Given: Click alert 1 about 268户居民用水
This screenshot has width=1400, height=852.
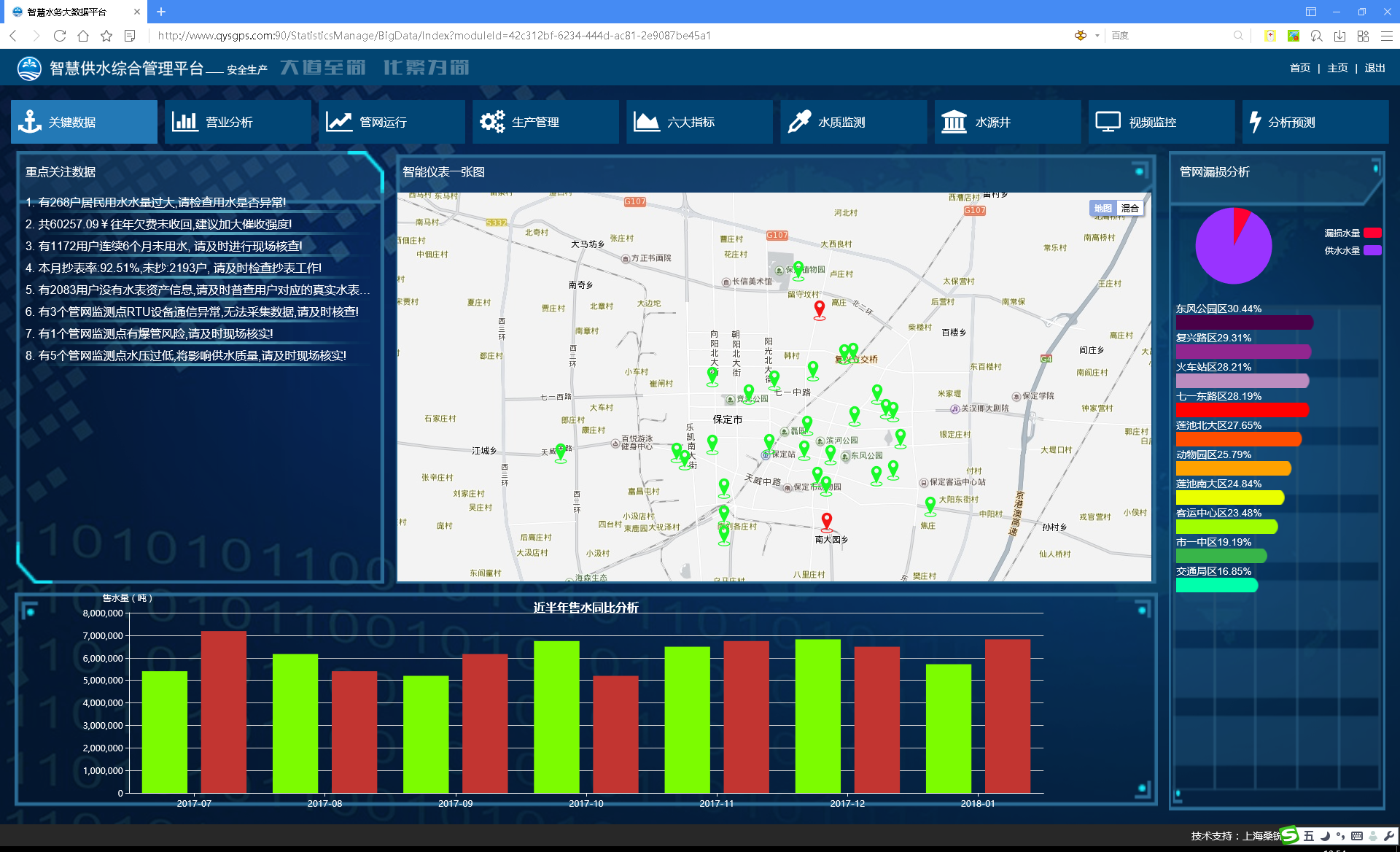Looking at the screenshot, I should click(x=155, y=202).
